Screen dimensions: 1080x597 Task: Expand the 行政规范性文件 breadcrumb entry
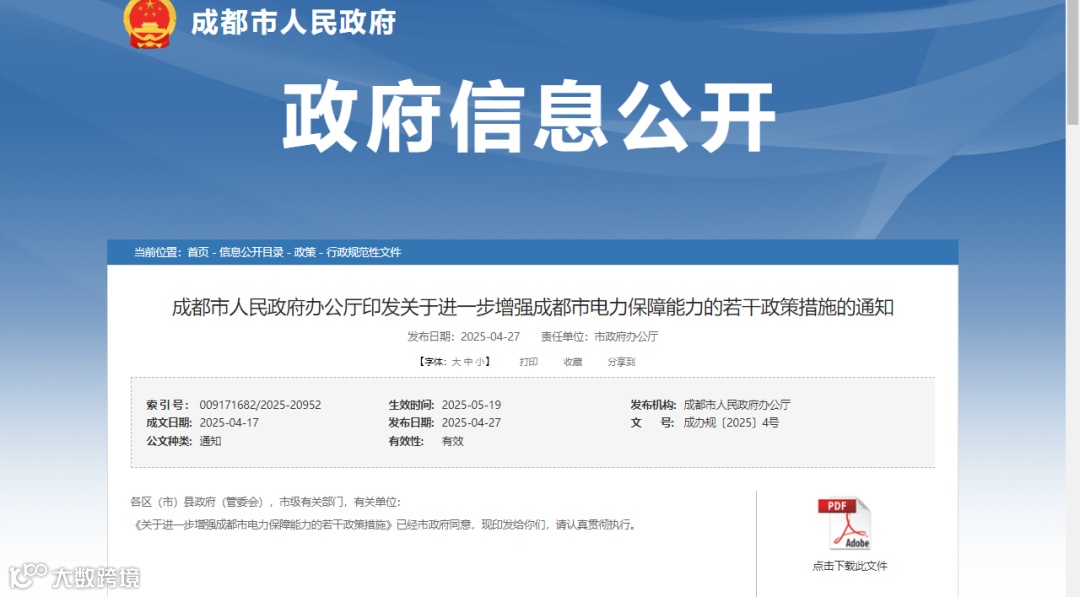365,254
